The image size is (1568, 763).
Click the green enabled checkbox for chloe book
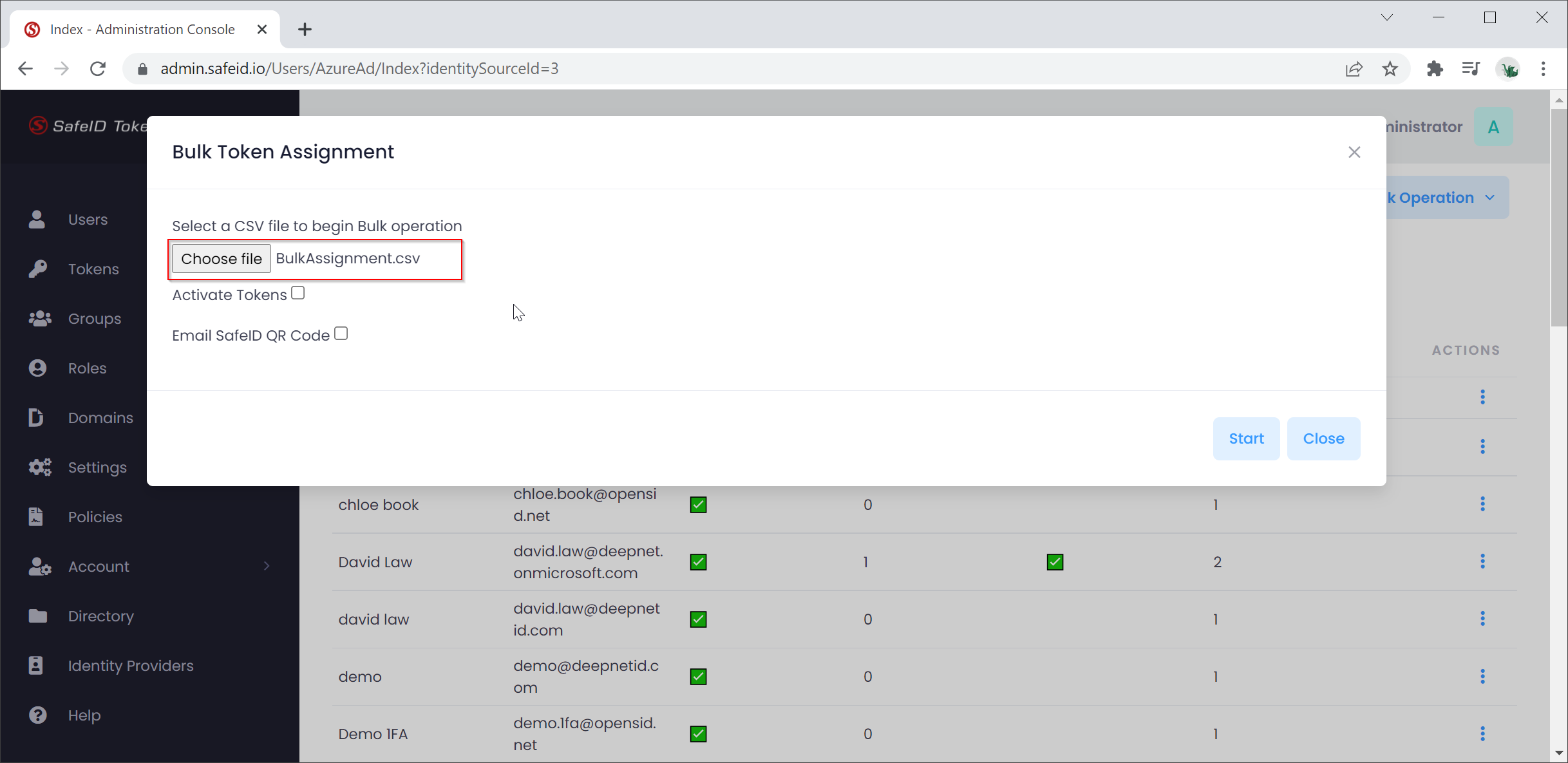click(x=698, y=504)
